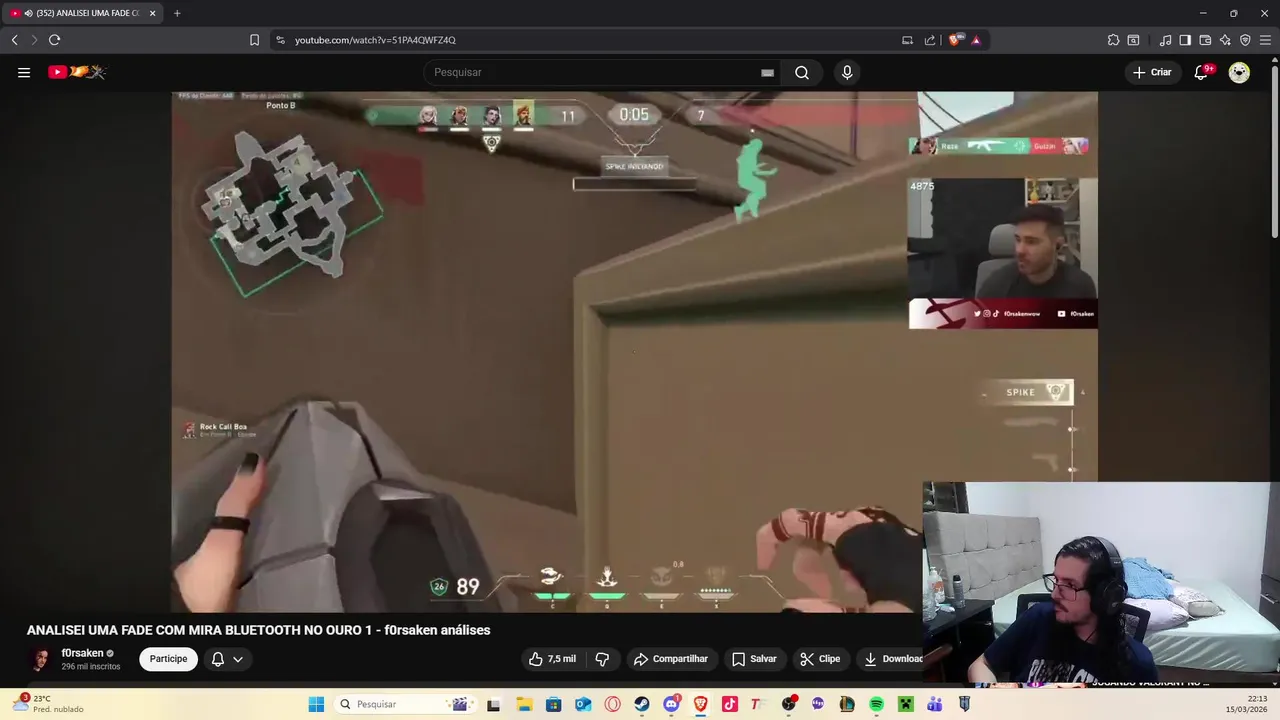Open Compartilhar share dialog
The height and width of the screenshot is (720, 1280).
(x=670, y=659)
